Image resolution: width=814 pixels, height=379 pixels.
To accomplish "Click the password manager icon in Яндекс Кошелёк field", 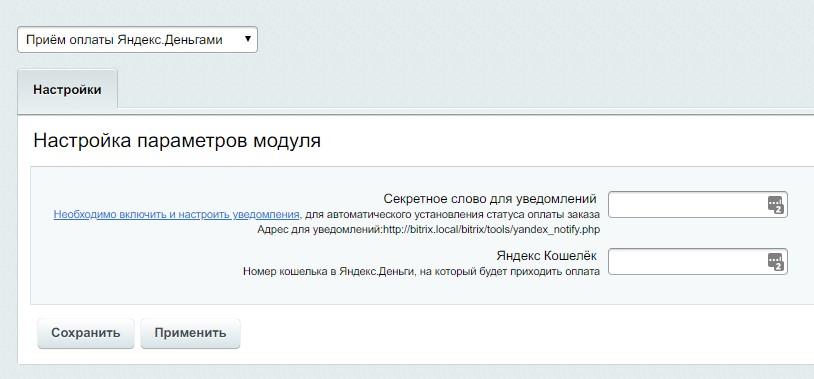I will 775,262.
